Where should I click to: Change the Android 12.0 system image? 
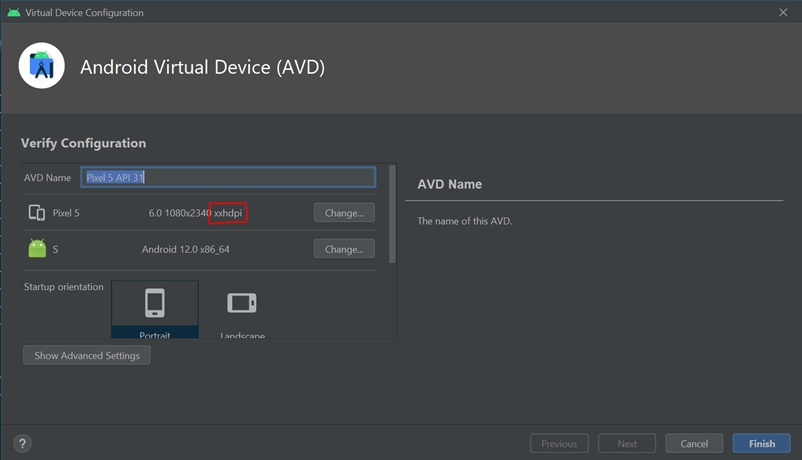344,249
